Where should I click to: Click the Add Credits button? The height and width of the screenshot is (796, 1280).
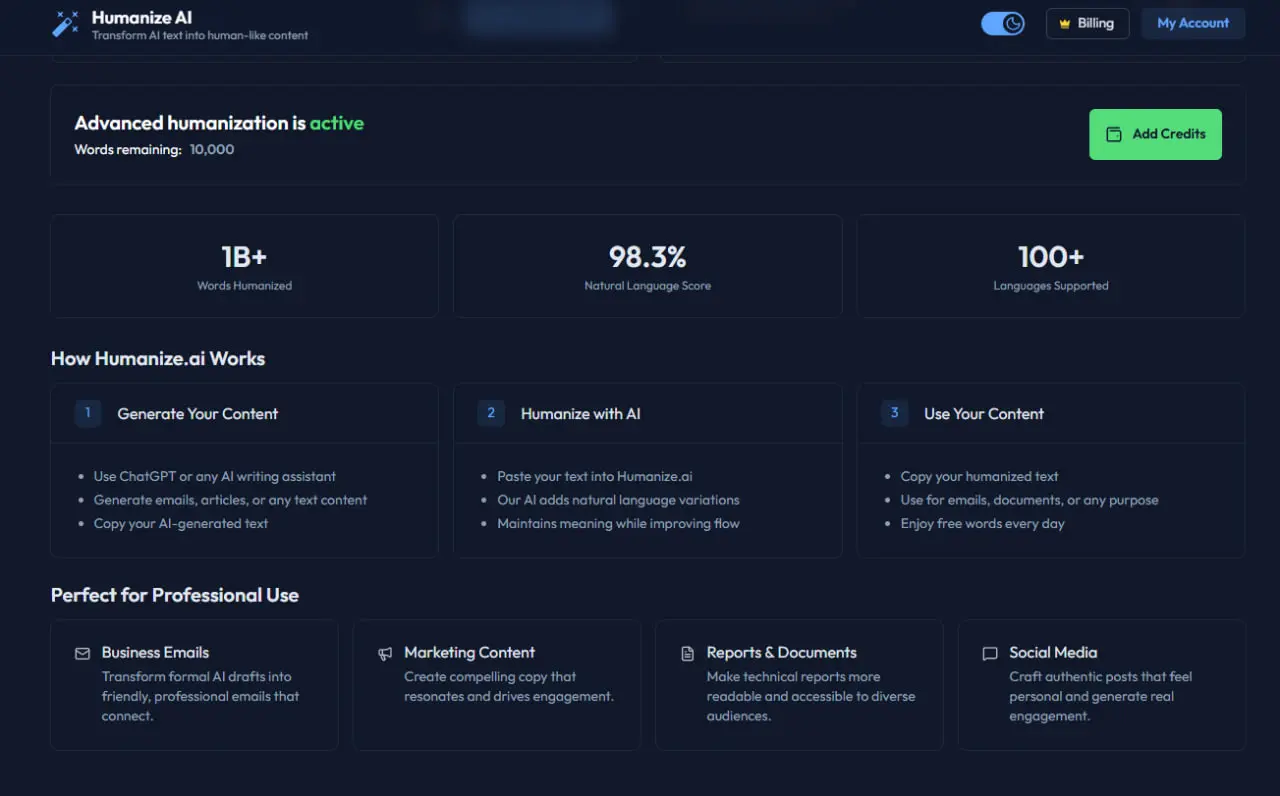(1155, 134)
